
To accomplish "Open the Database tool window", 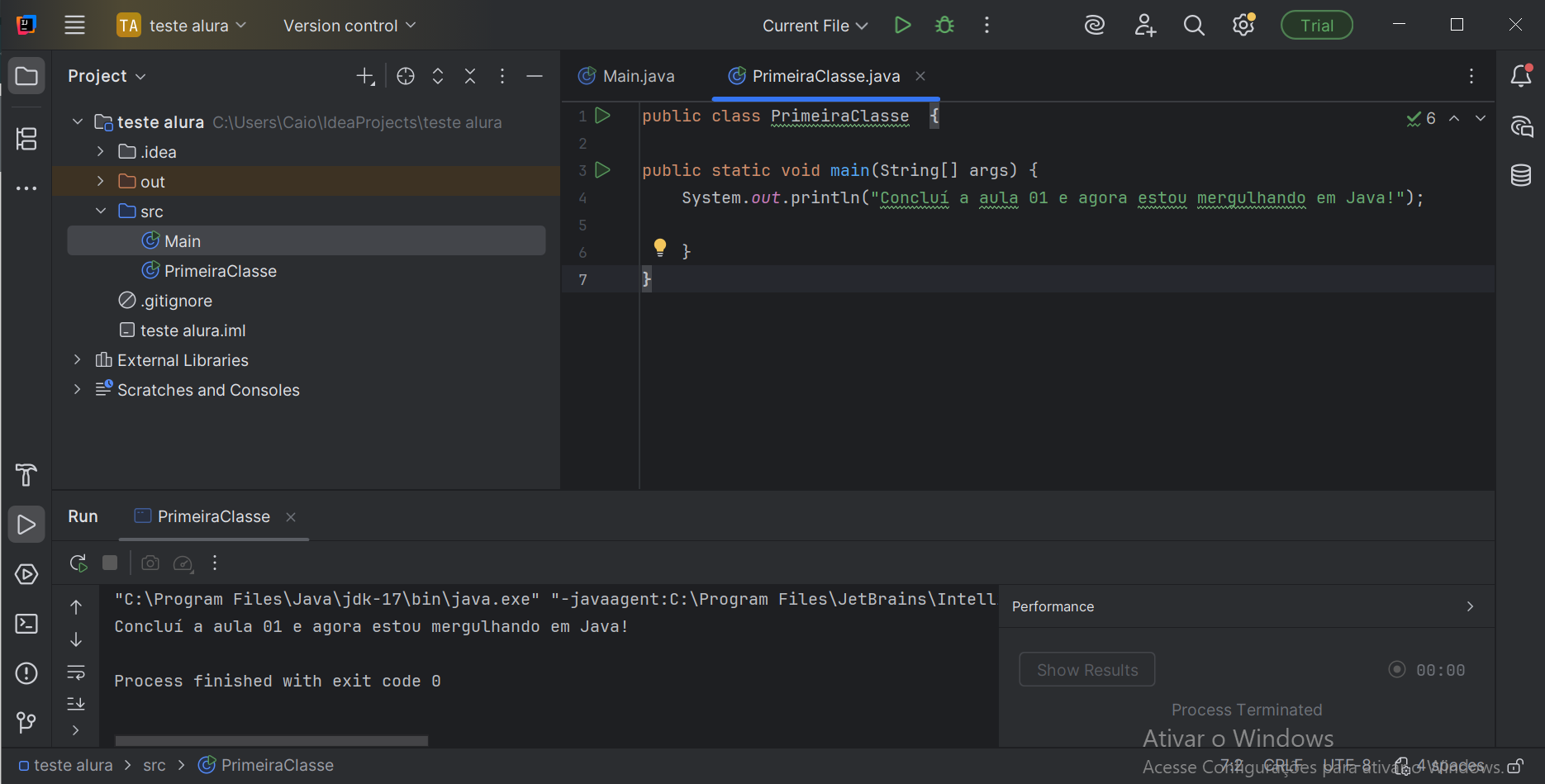I will click(x=1521, y=175).
